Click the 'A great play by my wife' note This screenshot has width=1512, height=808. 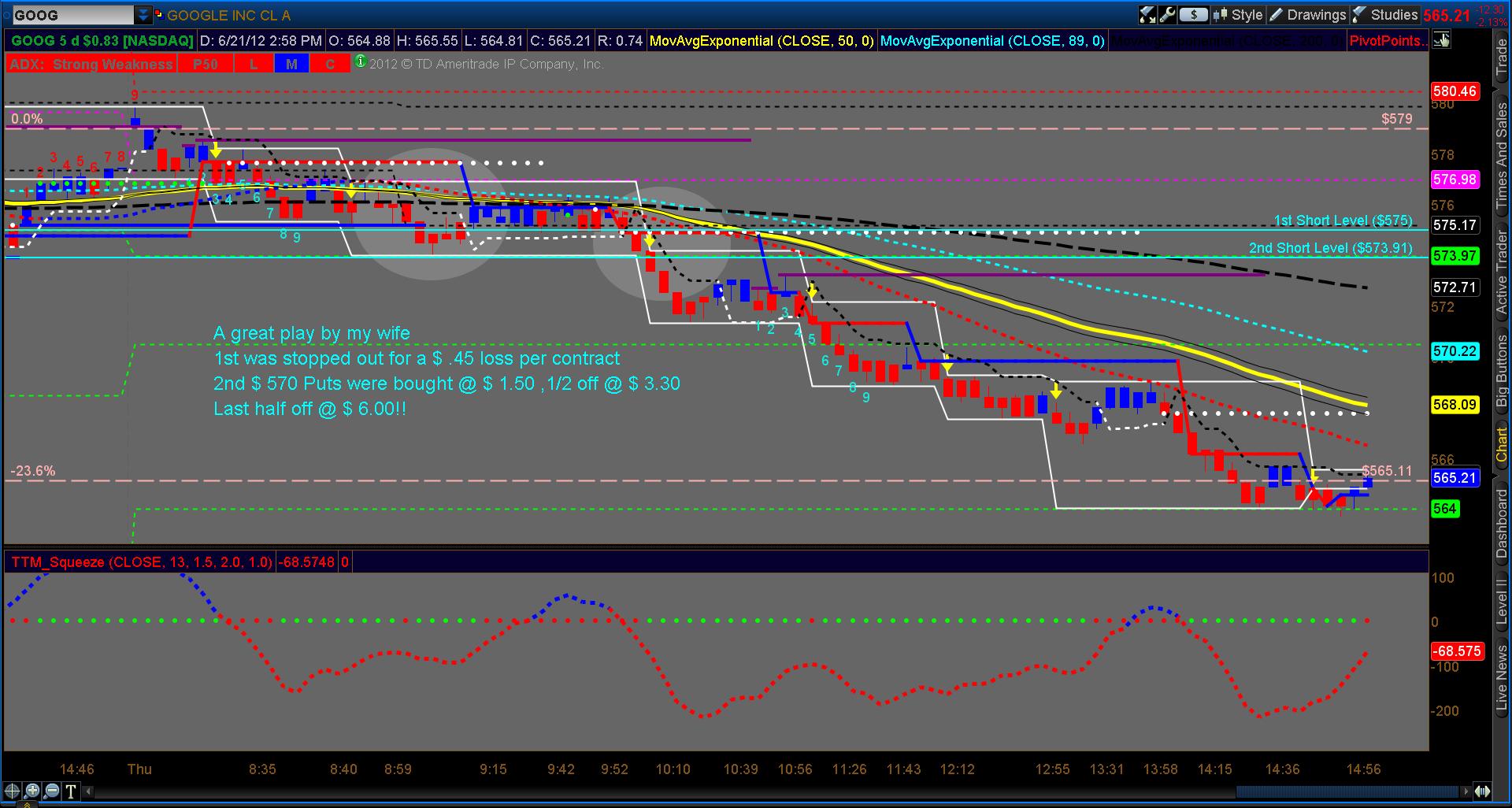click(311, 333)
